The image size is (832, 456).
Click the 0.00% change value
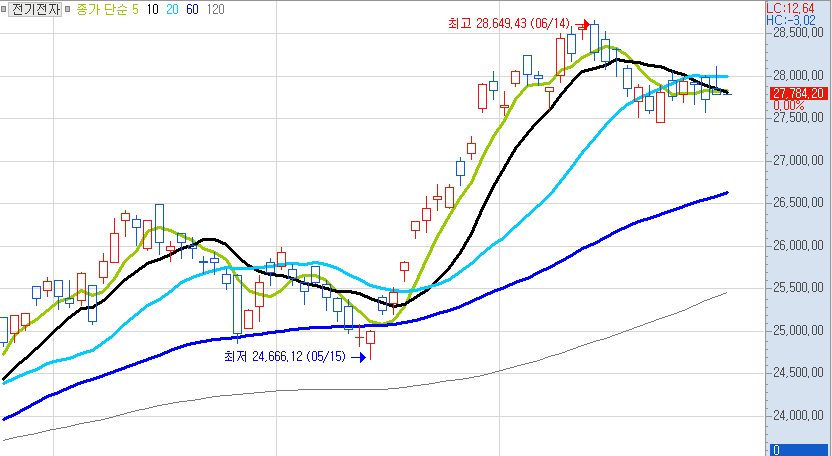click(x=788, y=106)
